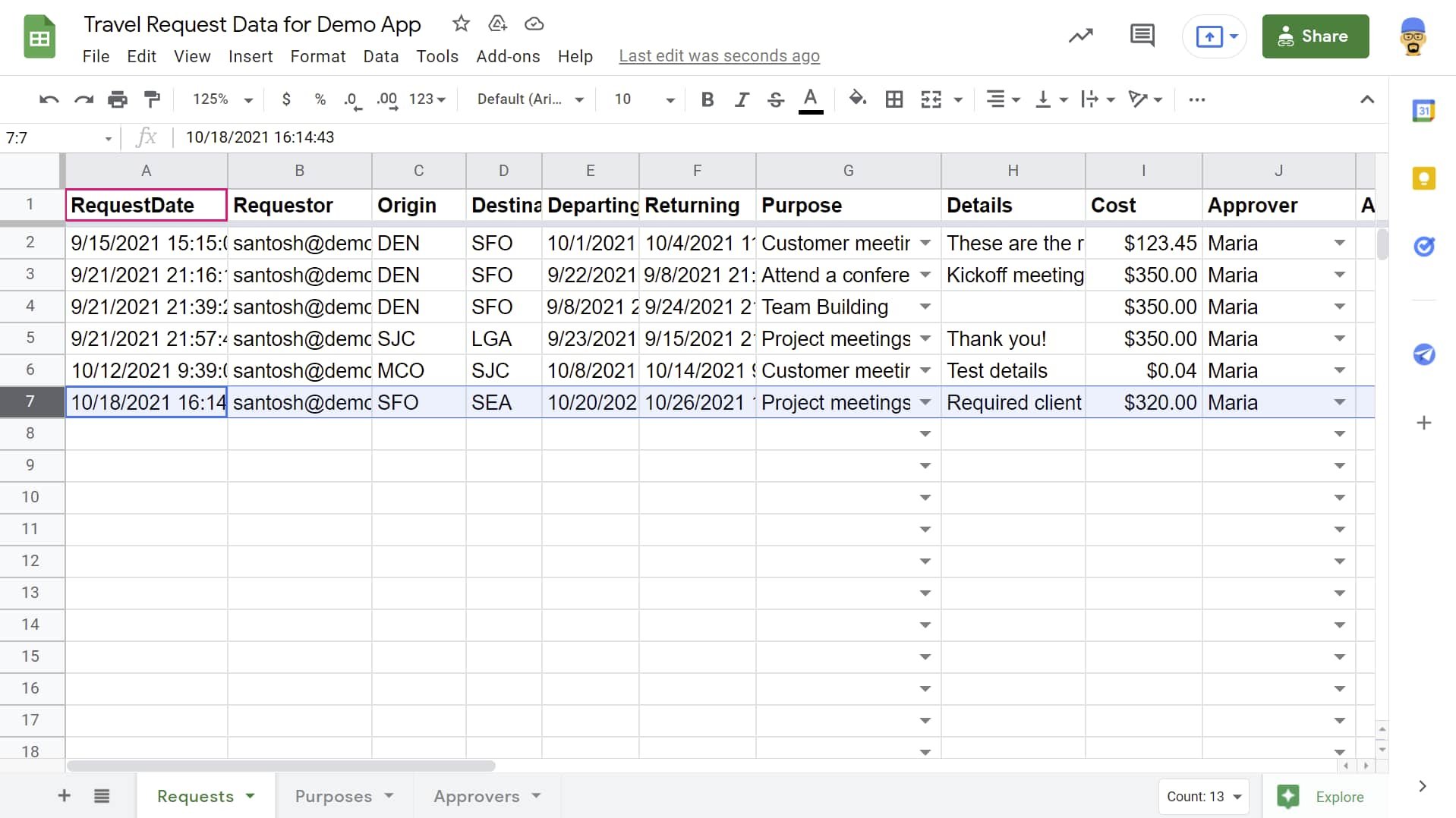Viewport: 1456px width, 818px height.
Task: Open the text color picker
Action: (x=811, y=99)
